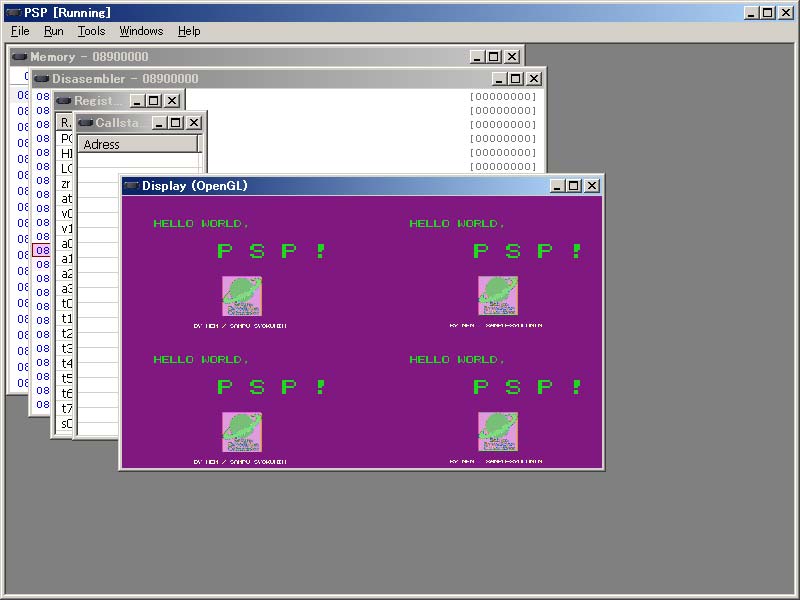Open the Help menu
Viewport: 800px width, 600px height.
click(189, 31)
